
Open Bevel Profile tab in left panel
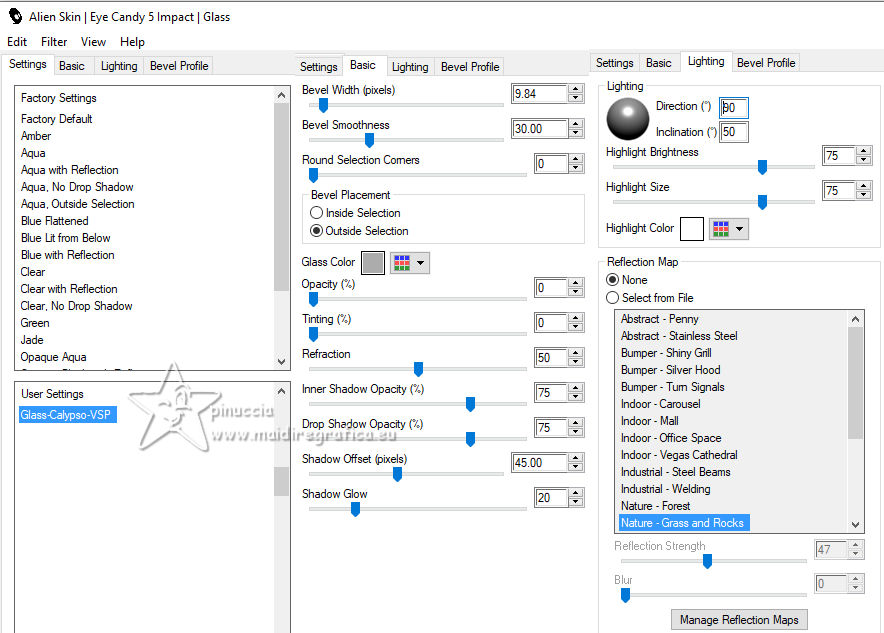179,66
